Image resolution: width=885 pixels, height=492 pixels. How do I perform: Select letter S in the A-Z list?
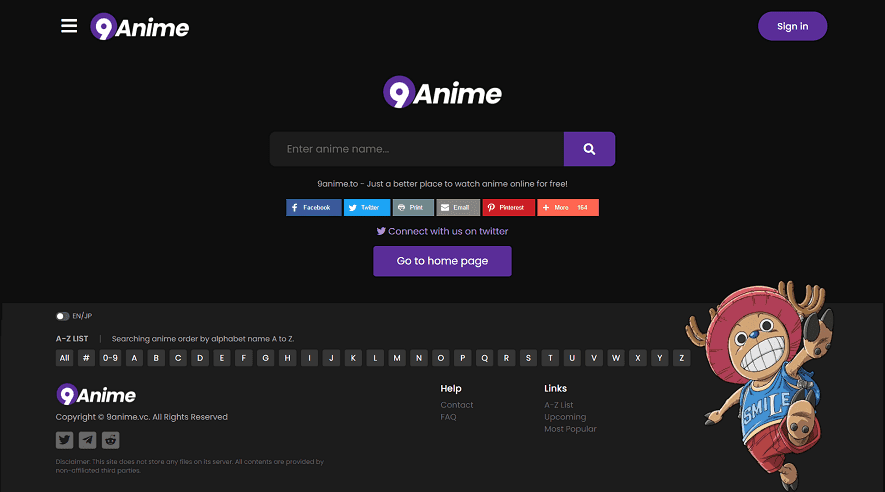point(528,358)
